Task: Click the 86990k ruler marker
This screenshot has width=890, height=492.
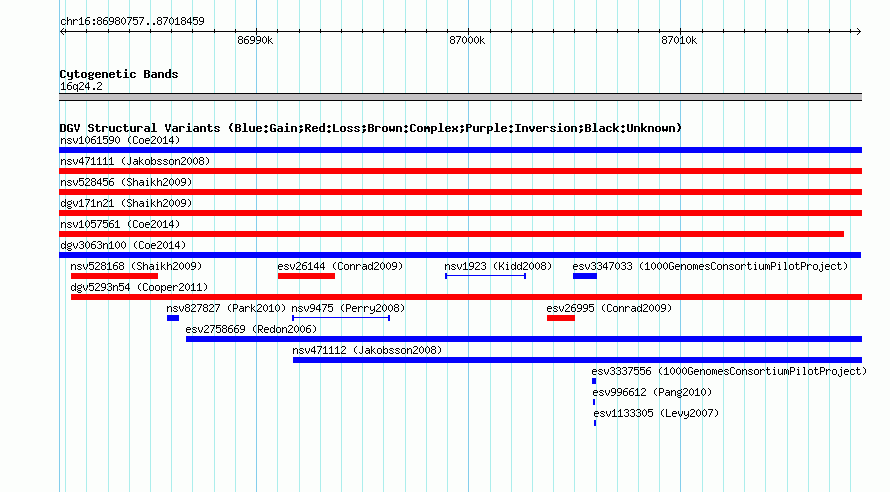Action: pyautogui.click(x=255, y=40)
